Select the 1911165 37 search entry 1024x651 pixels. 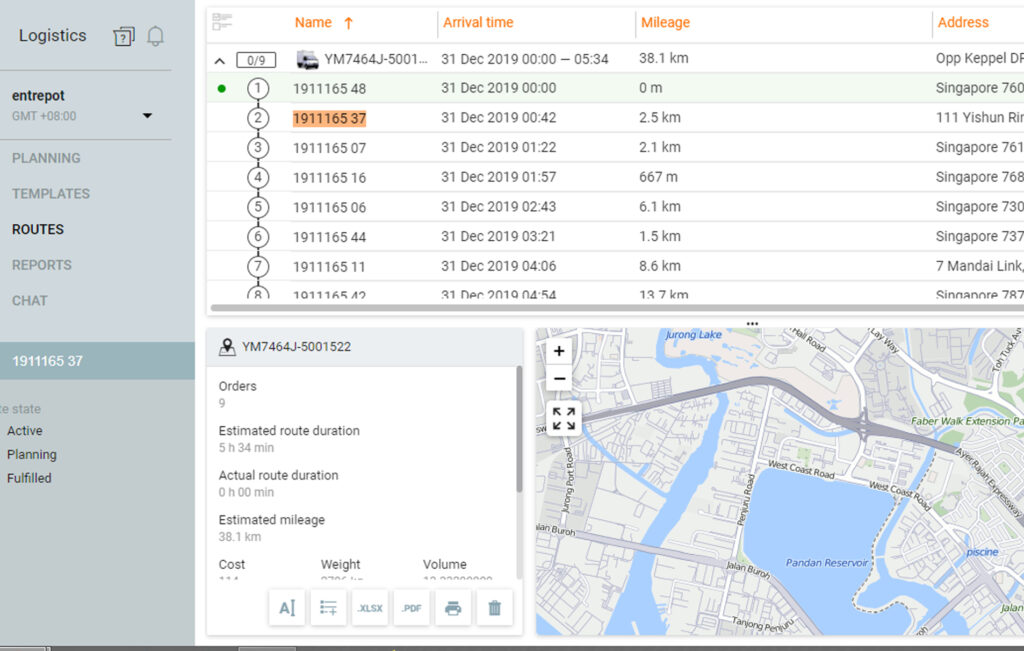pyautogui.click(x=97, y=361)
